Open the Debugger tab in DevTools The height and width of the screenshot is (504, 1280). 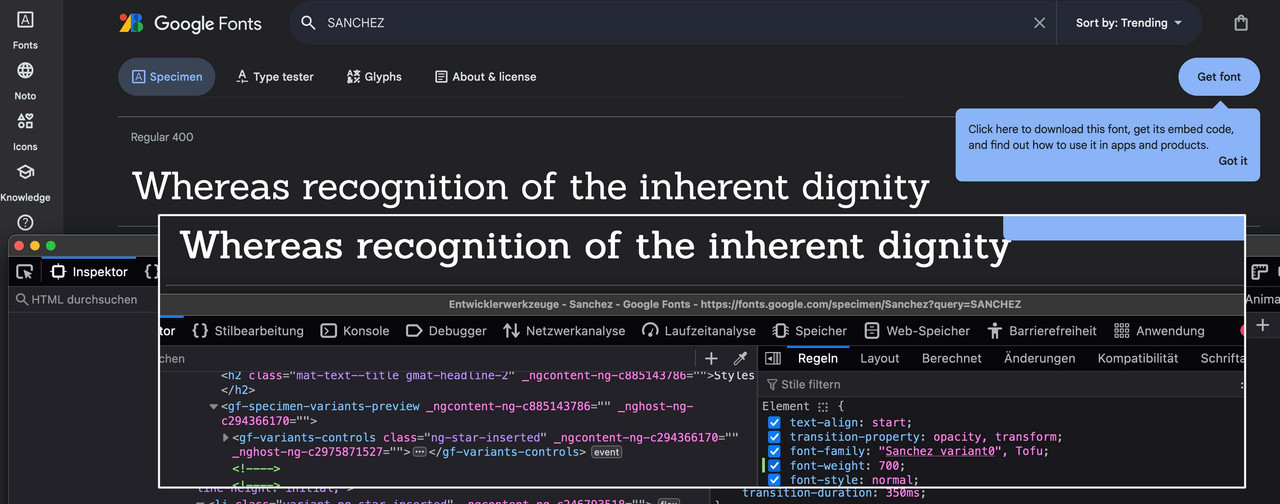[x=446, y=331]
